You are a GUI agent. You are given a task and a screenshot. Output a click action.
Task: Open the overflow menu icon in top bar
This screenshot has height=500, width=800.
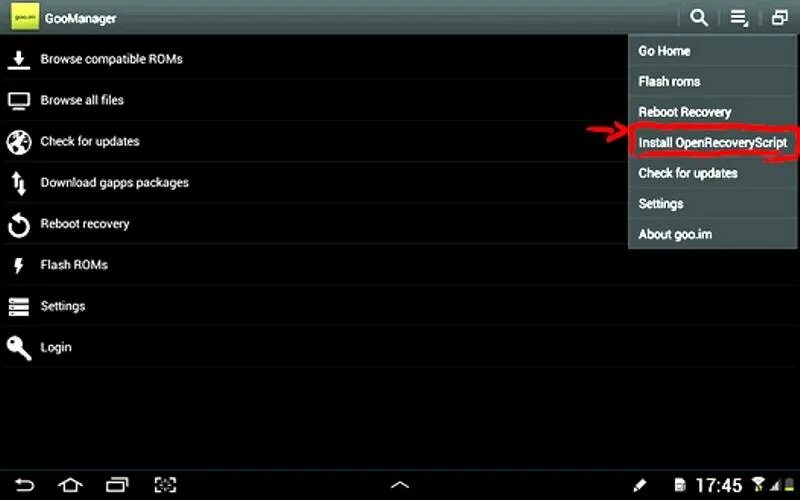tap(739, 18)
